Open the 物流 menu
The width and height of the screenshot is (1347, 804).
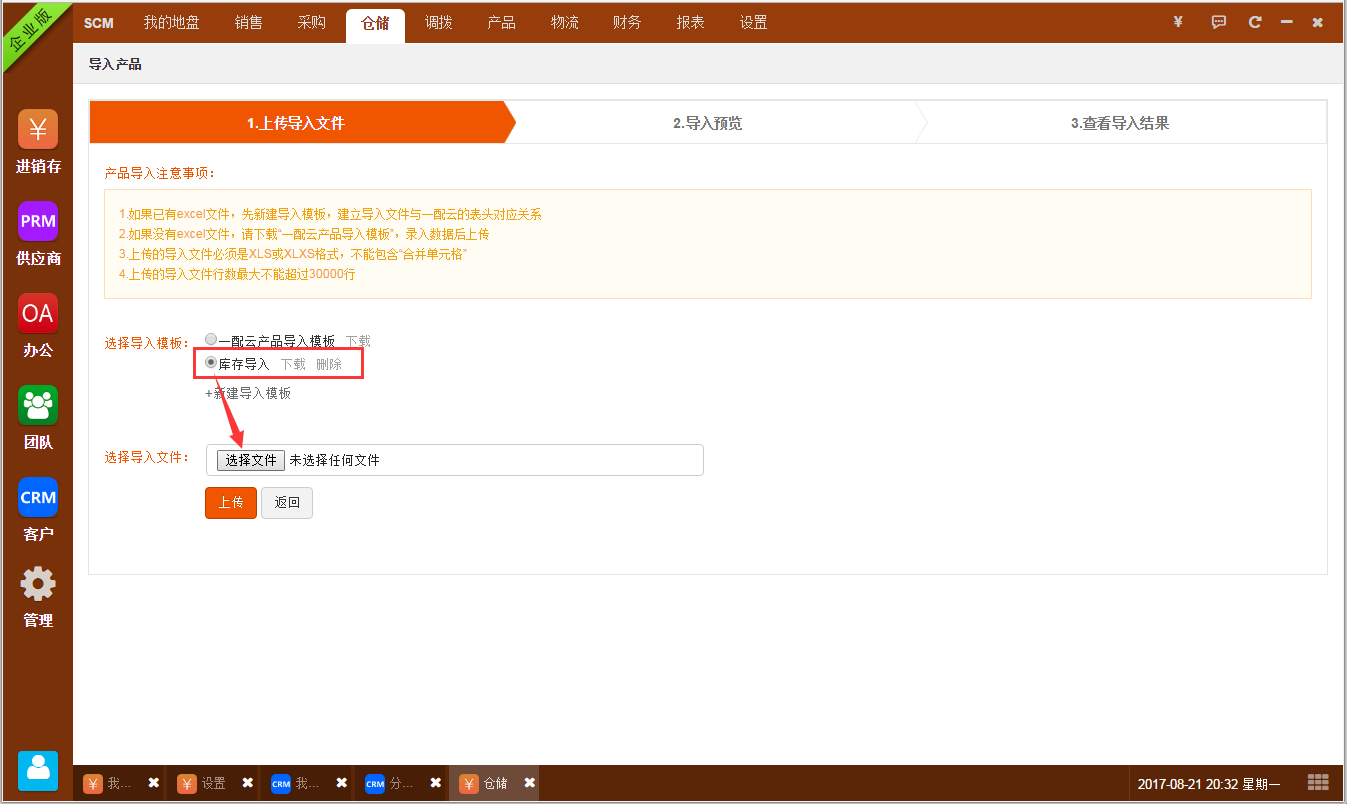[565, 22]
